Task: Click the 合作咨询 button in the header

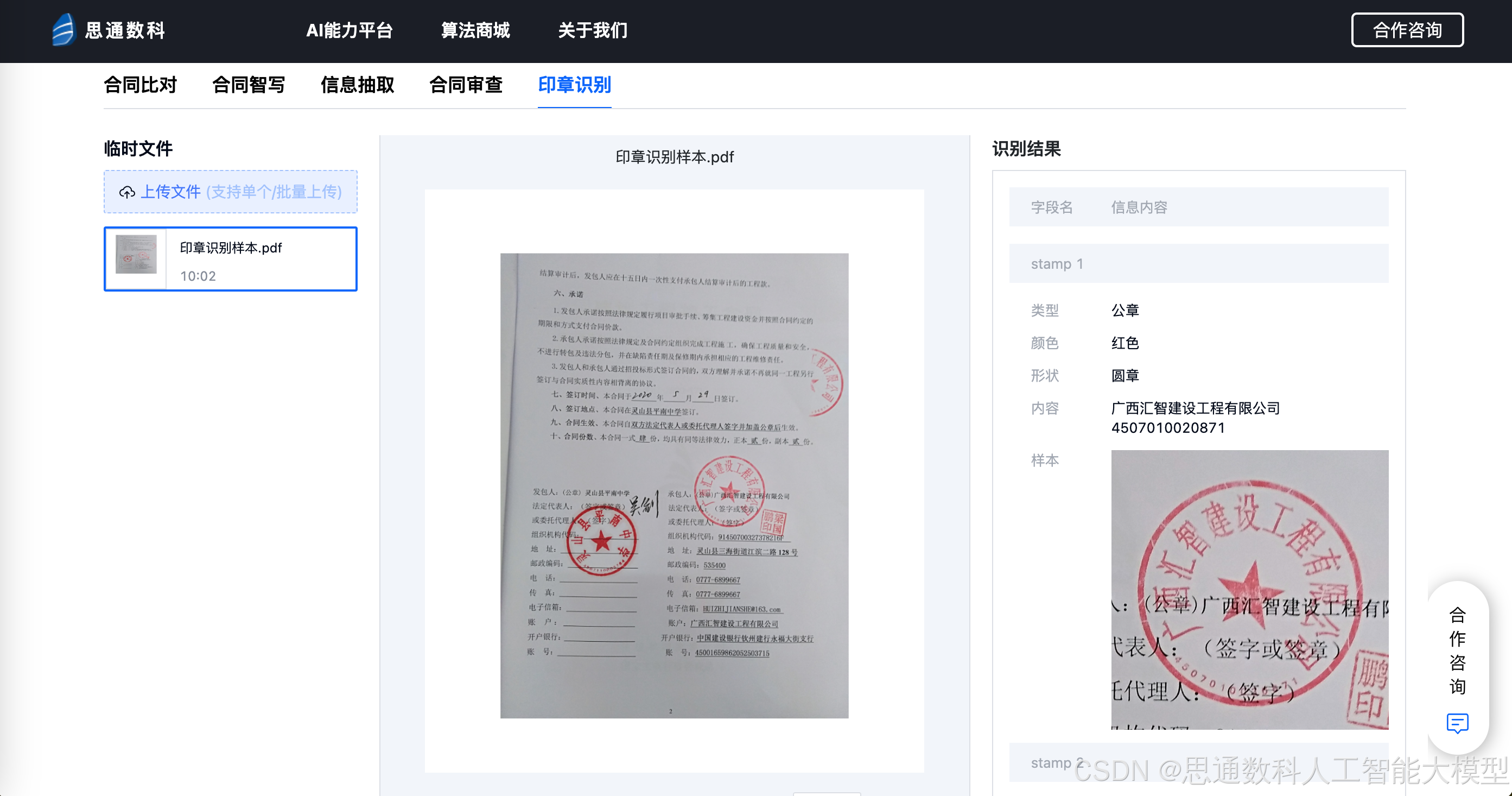Action: (x=1407, y=30)
